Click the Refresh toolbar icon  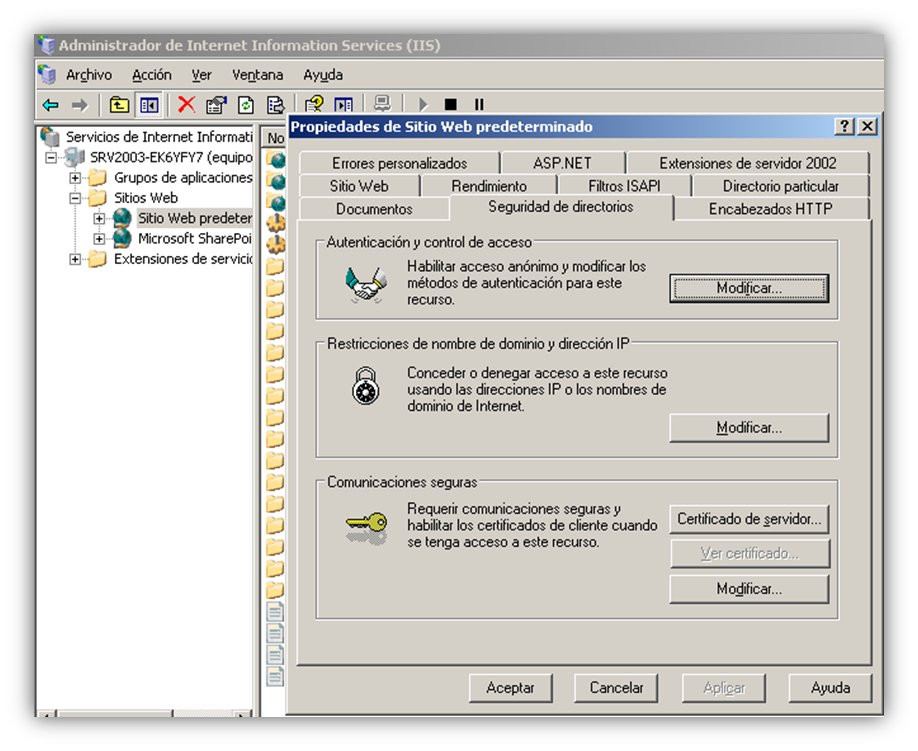[245, 105]
